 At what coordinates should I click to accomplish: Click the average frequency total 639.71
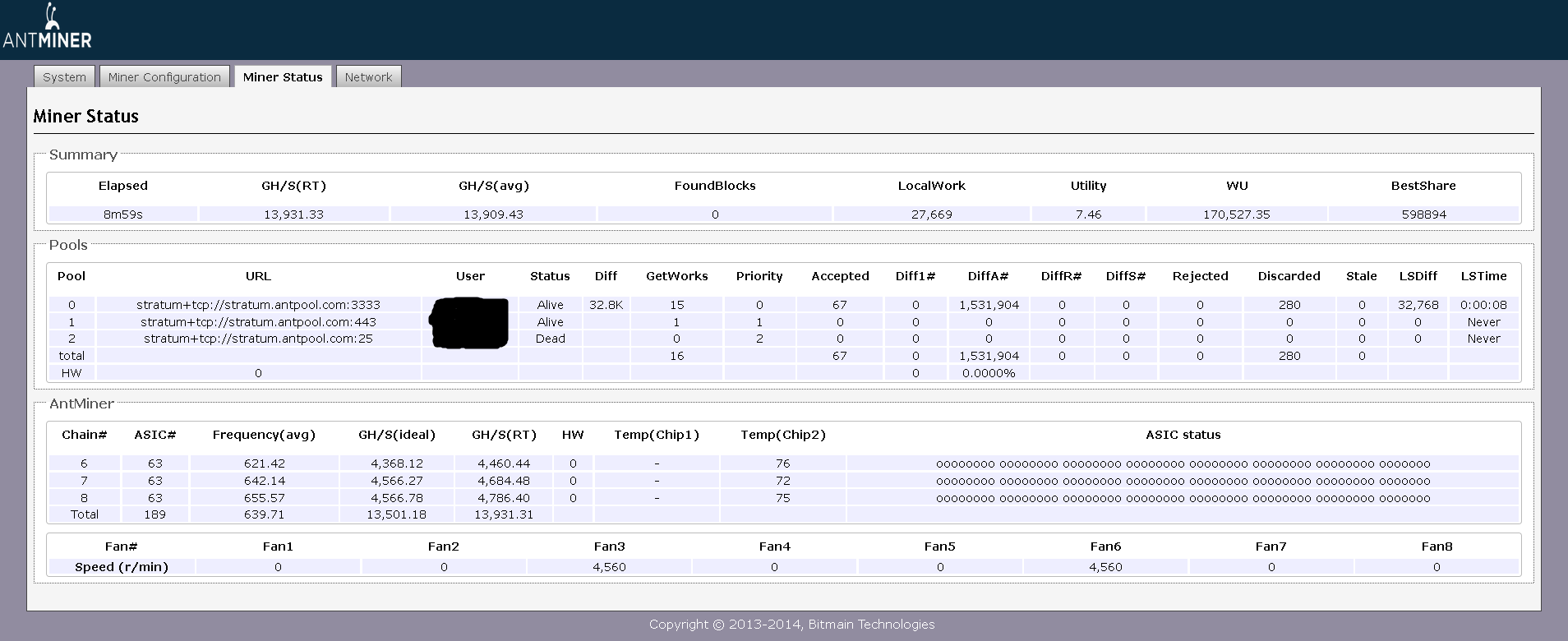coord(264,514)
